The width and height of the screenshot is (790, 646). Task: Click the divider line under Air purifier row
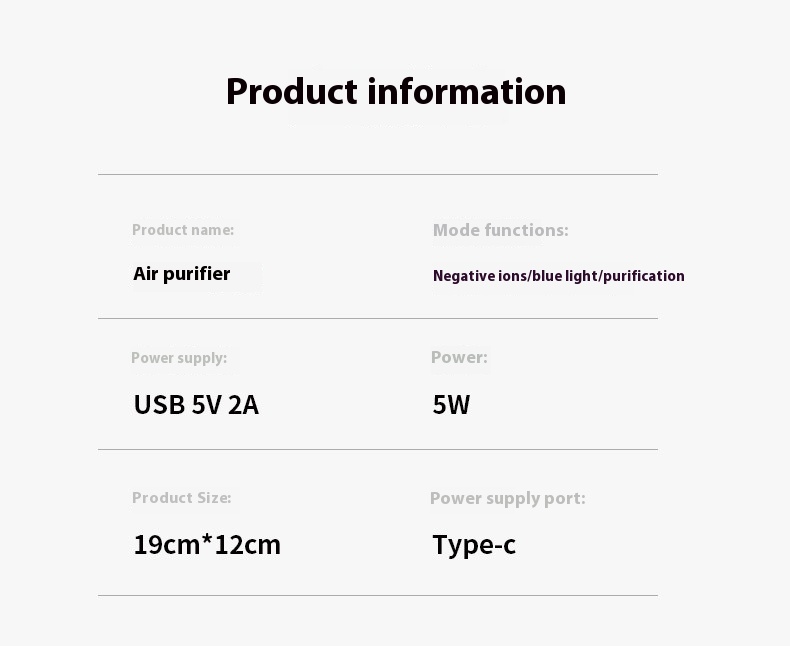pos(378,318)
